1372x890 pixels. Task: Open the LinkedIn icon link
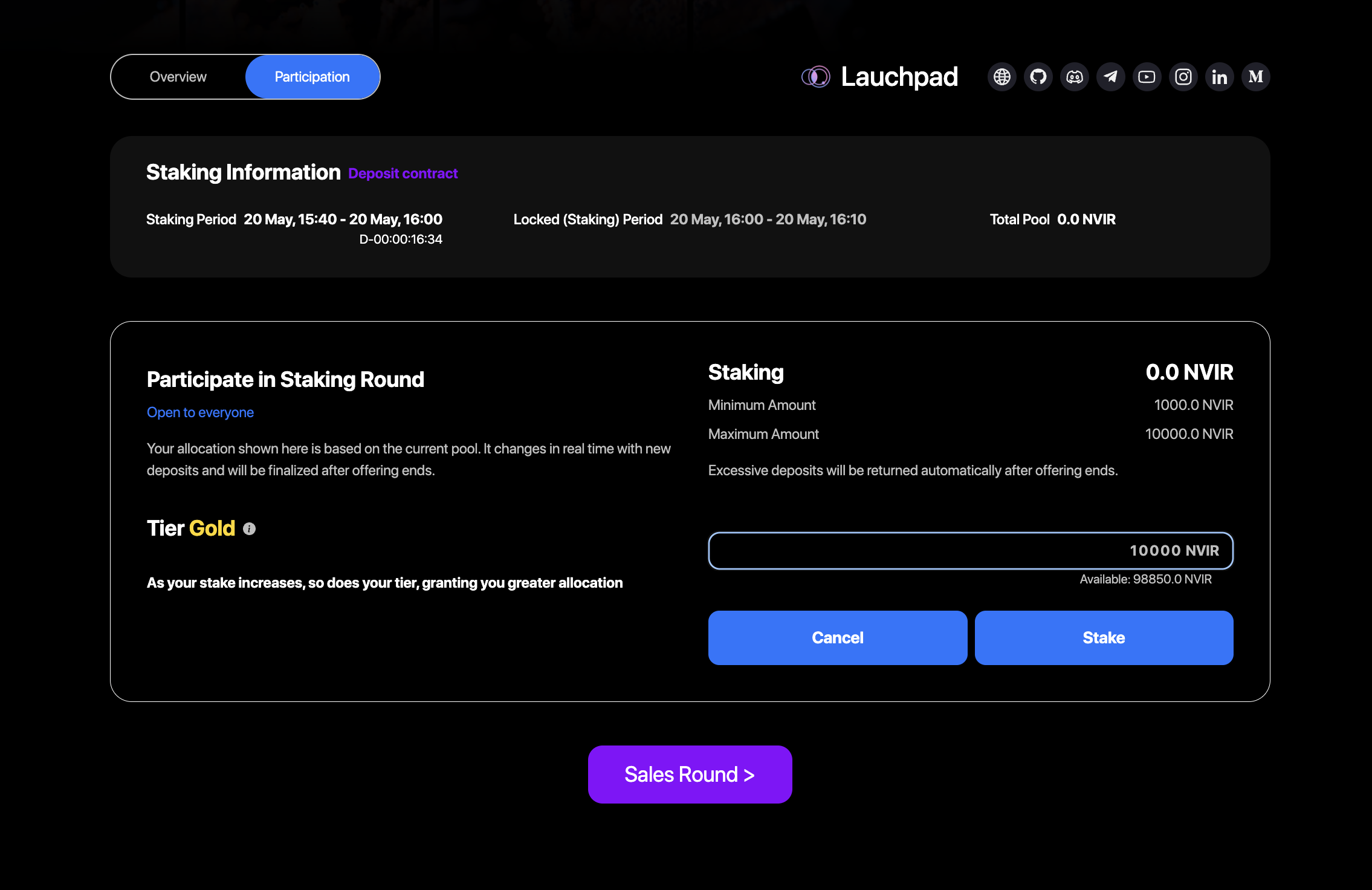click(x=1220, y=77)
